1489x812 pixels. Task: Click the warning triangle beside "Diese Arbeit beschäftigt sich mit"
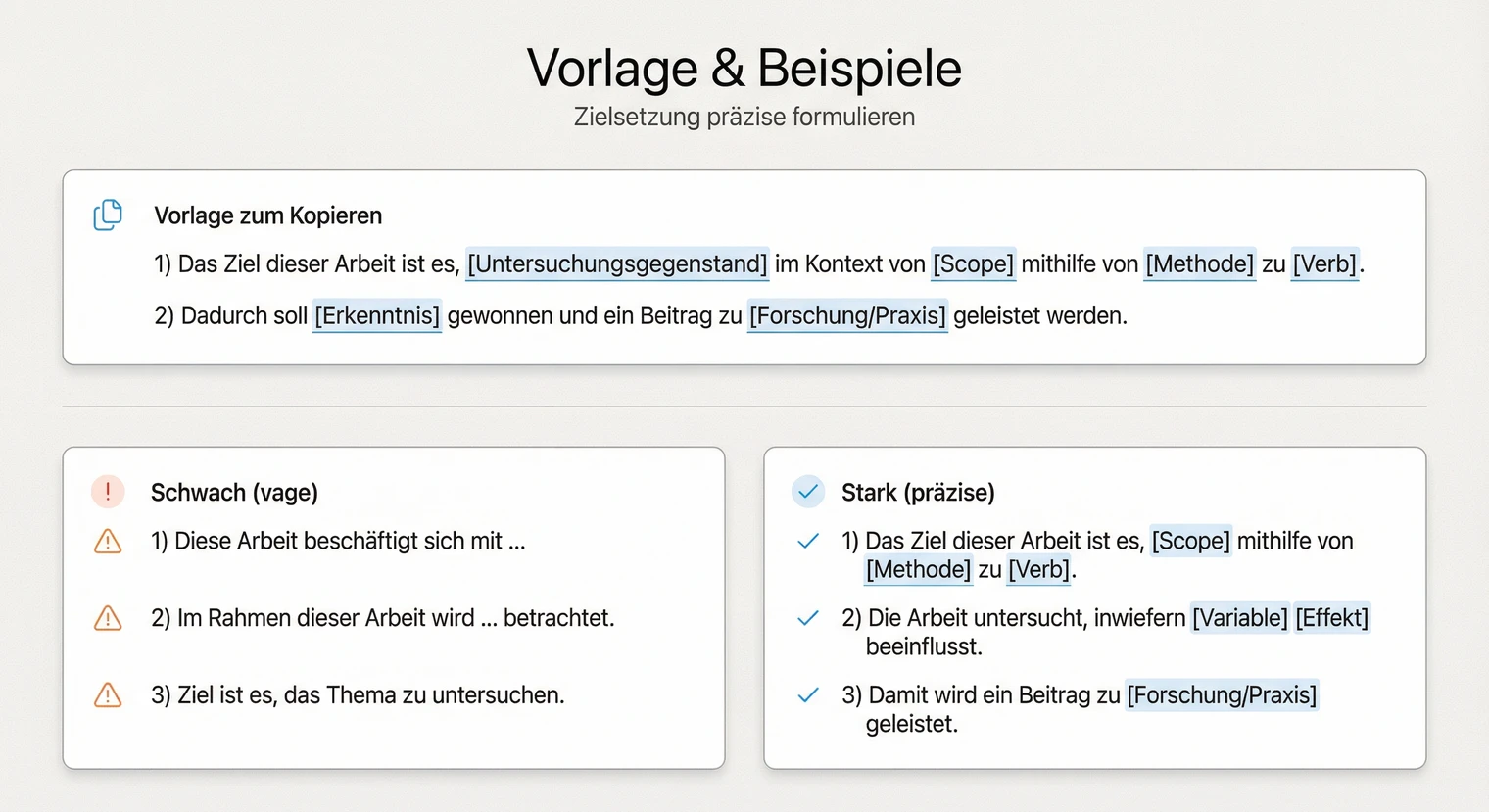pyautogui.click(x=108, y=541)
